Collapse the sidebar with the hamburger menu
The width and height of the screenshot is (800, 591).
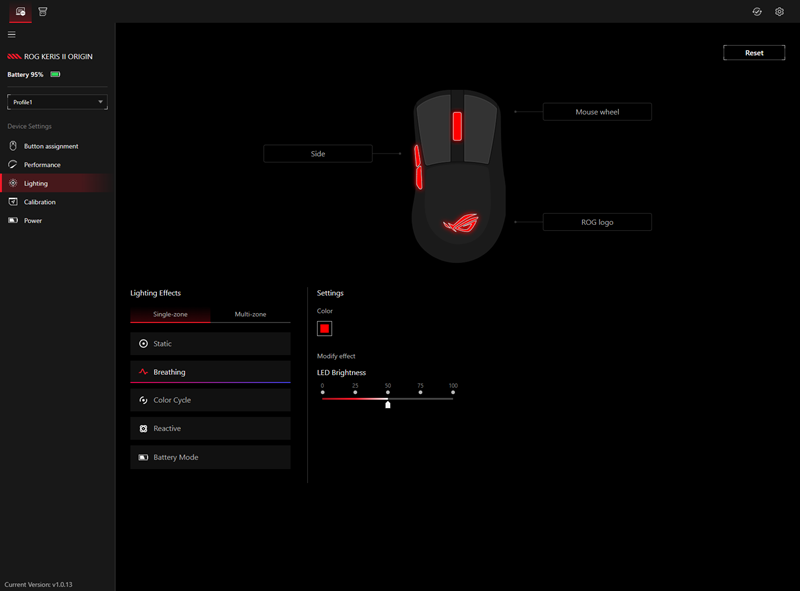[x=12, y=34]
